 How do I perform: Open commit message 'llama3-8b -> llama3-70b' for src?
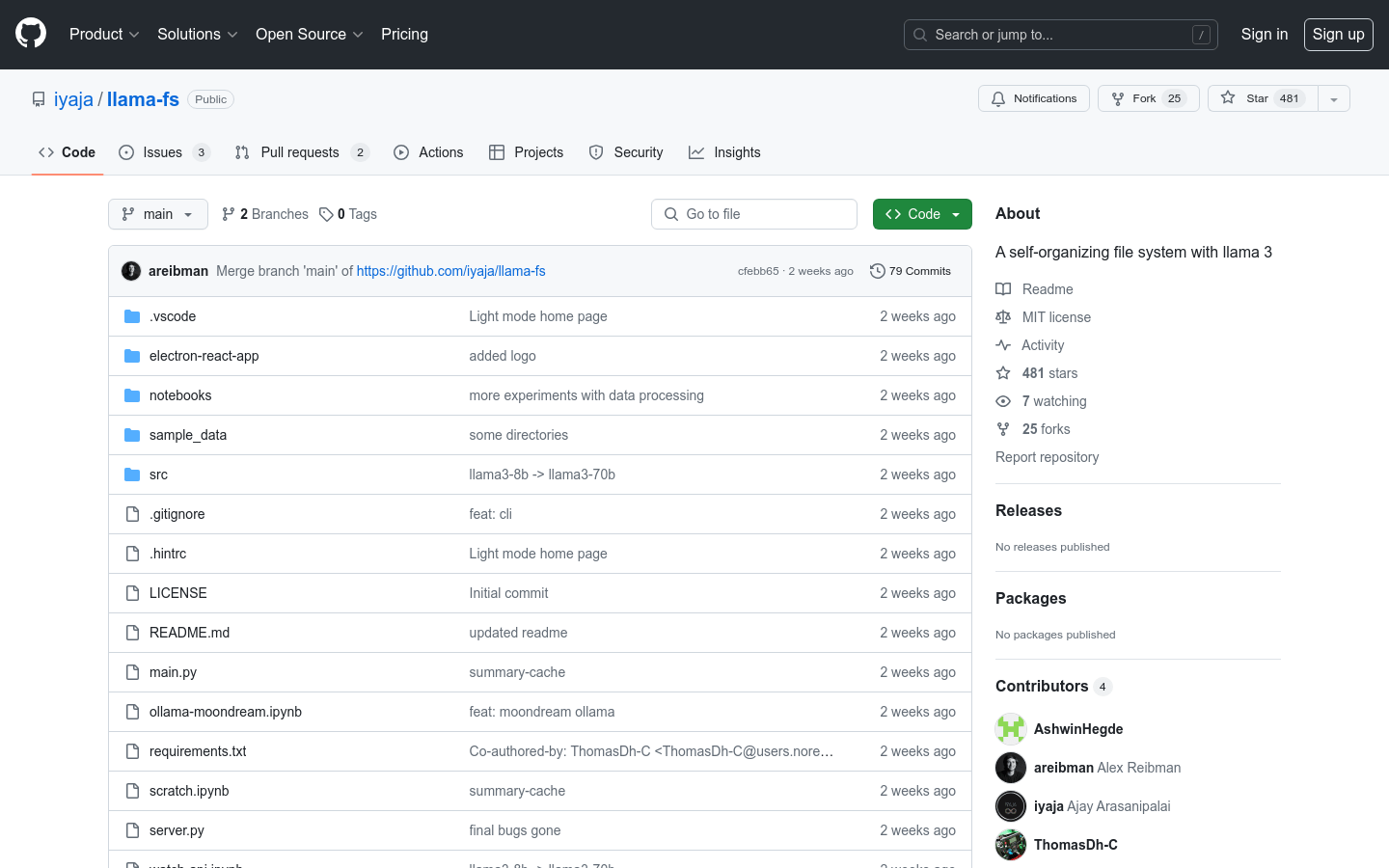point(542,475)
